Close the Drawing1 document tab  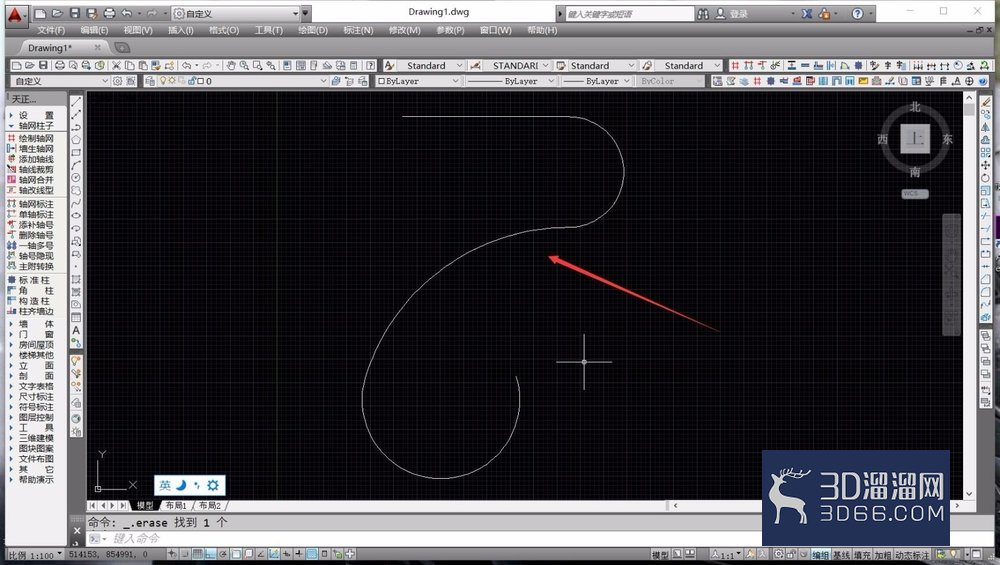(97, 47)
